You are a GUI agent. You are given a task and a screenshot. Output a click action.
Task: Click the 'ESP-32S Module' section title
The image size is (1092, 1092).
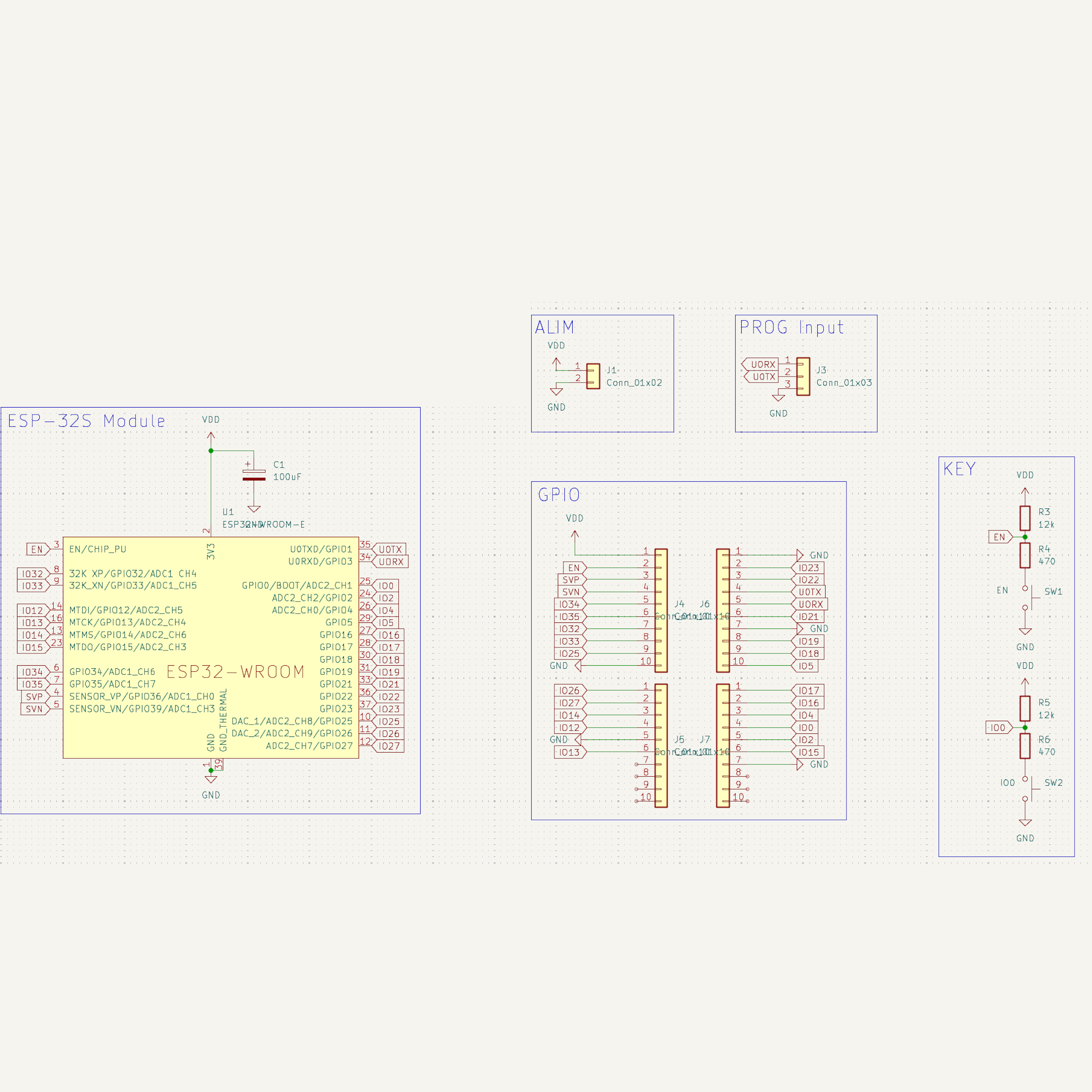86,421
